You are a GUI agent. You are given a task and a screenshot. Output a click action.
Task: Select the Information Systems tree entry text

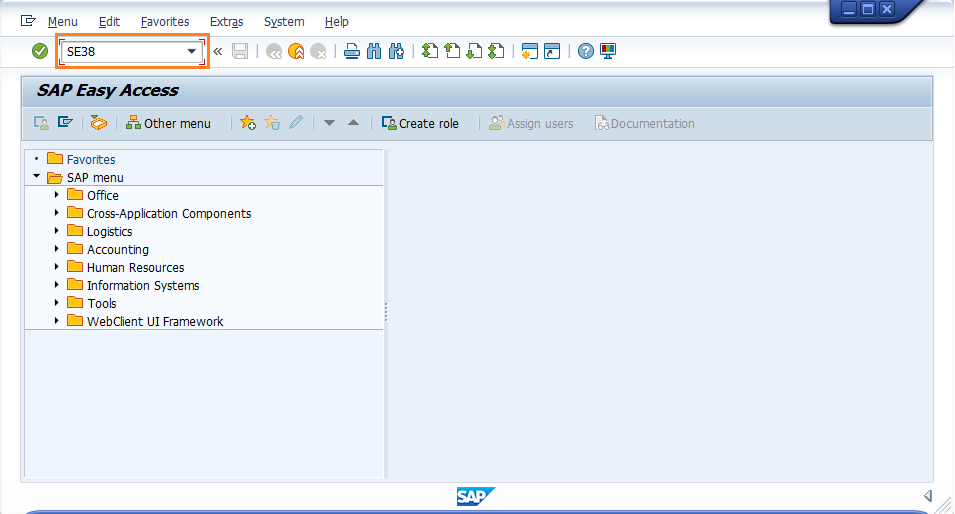[143, 286]
